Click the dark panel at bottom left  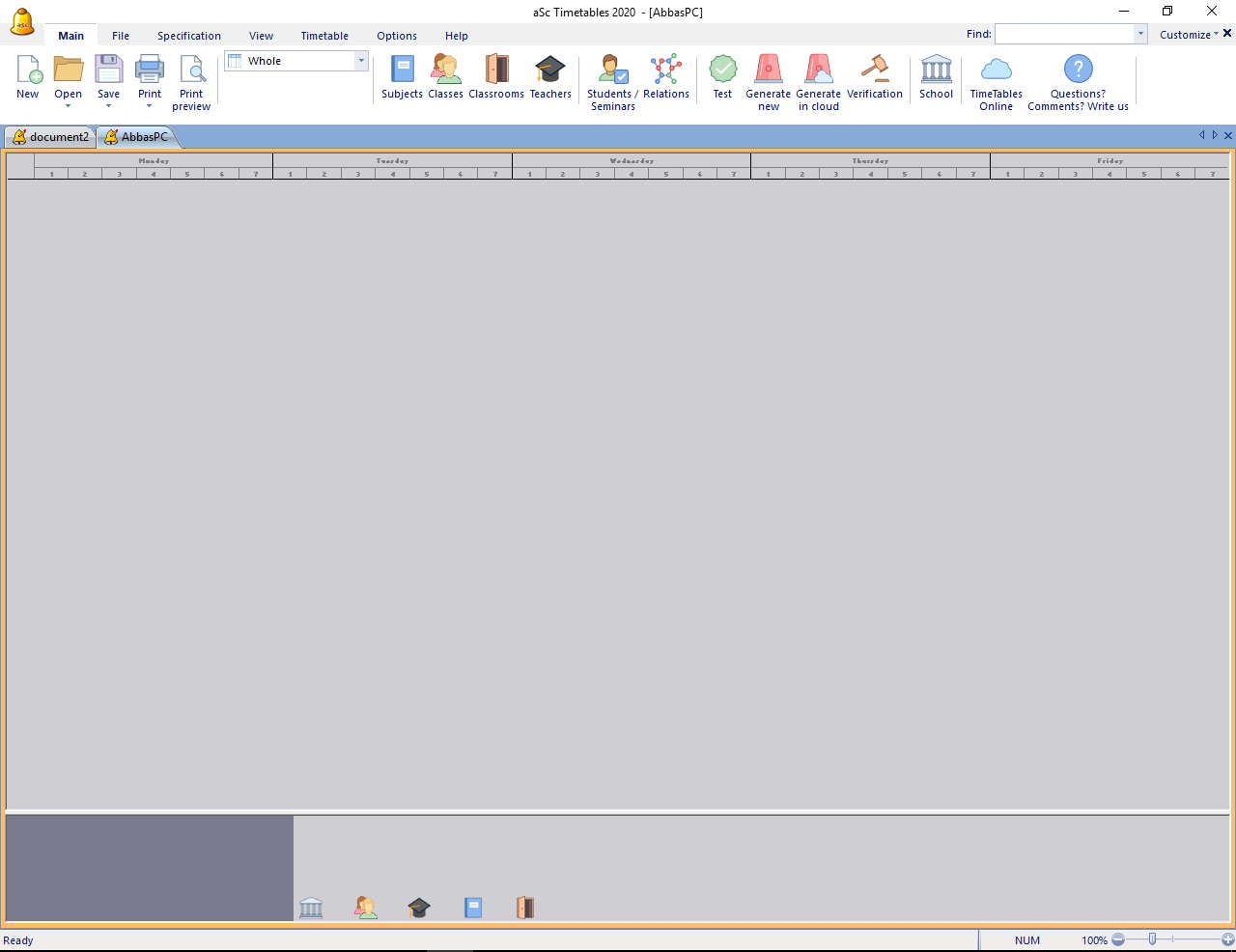[x=150, y=868]
